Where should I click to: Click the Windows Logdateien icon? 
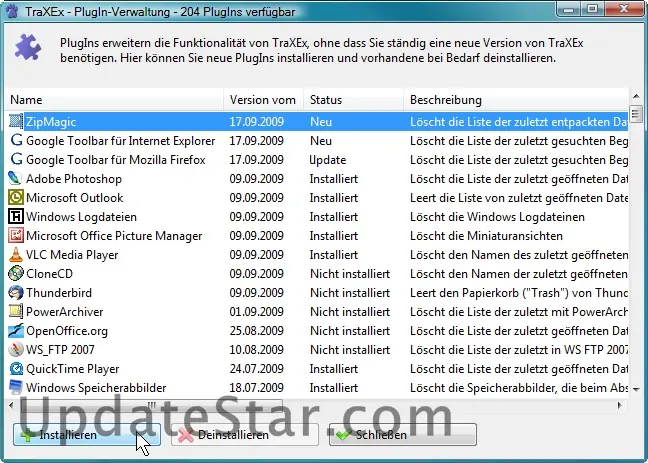click(x=16, y=217)
